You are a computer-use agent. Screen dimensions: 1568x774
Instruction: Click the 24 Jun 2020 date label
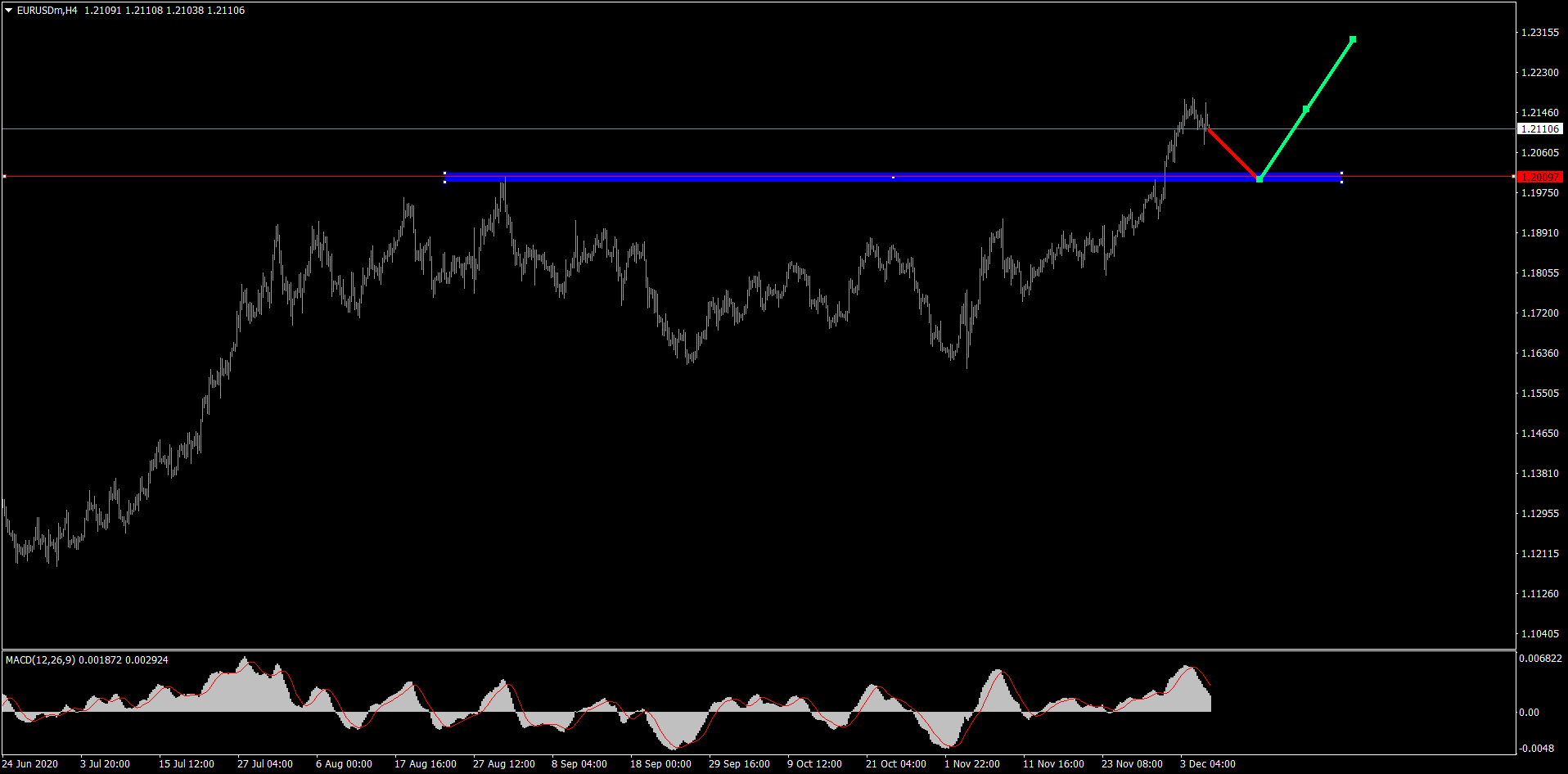(30, 764)
